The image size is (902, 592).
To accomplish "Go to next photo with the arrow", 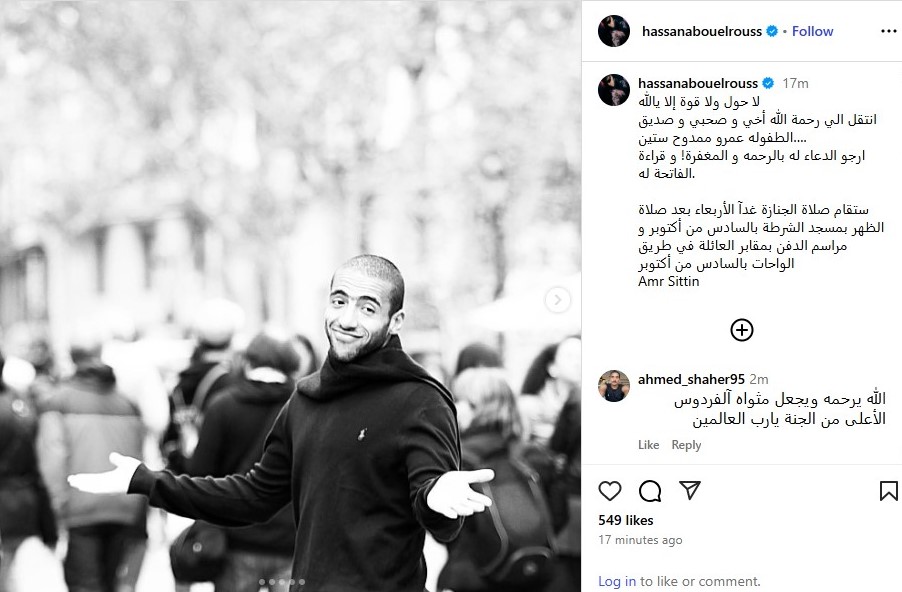I will pyautogui.click(x=557, y=300).
